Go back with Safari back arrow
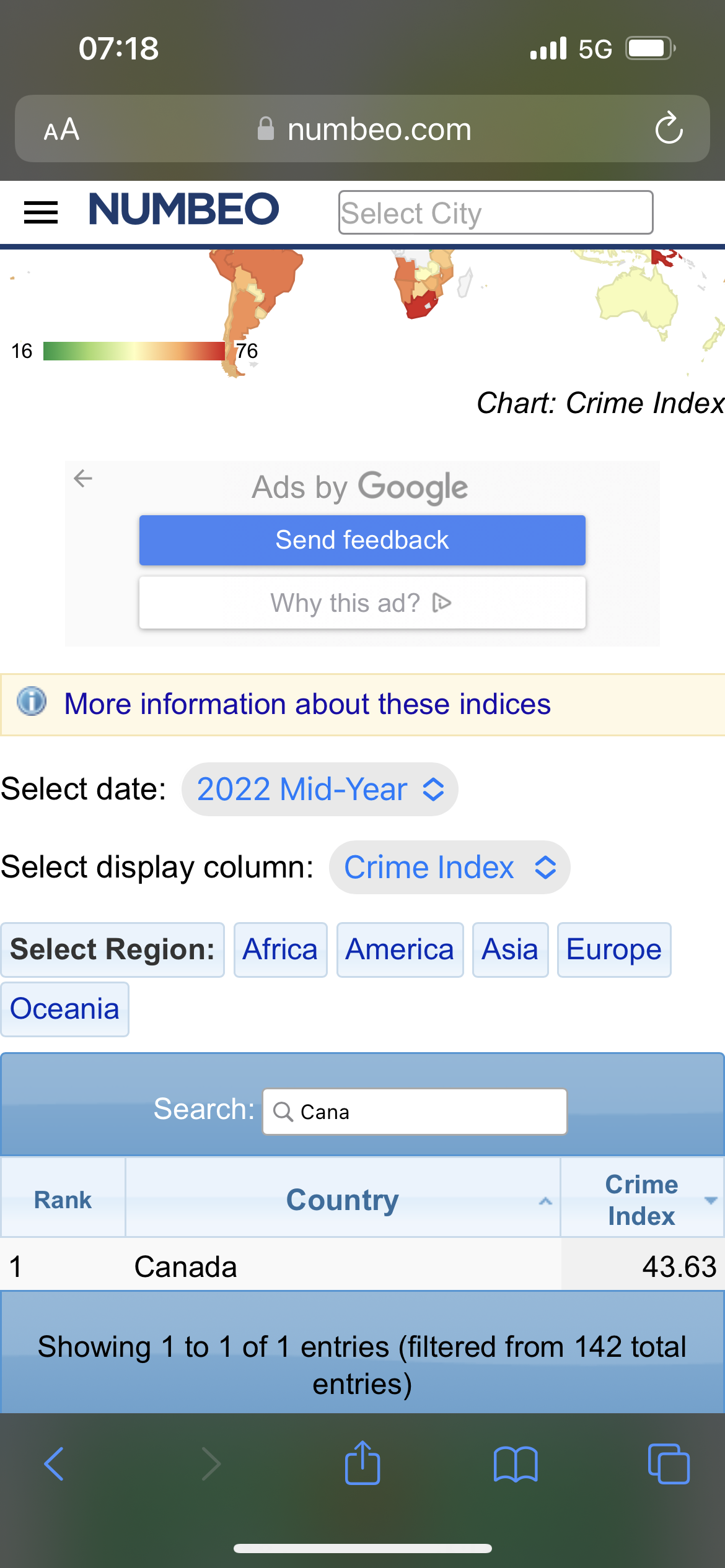Image resolution: width=725 pixels, height=1568 pixels. click(x=55, y=1464)
